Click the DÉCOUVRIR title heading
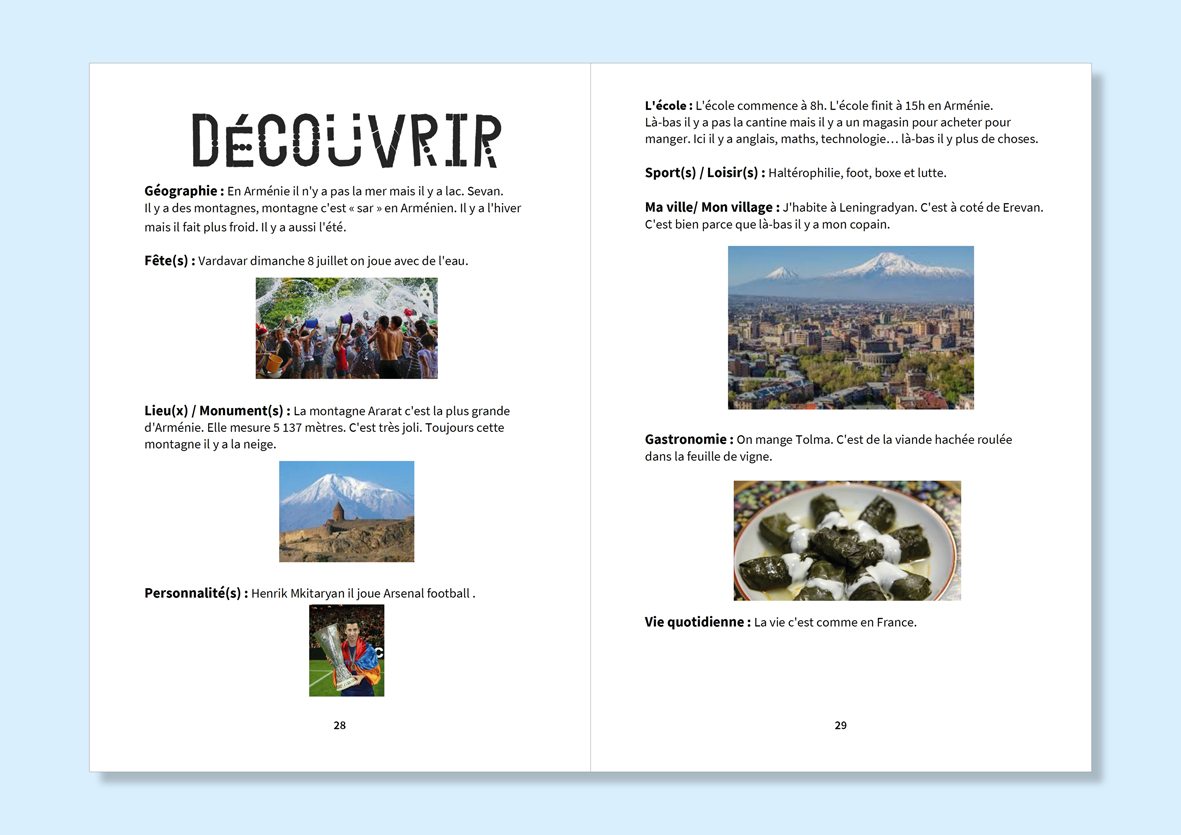 pyautogui.click(x=346, y=141)
